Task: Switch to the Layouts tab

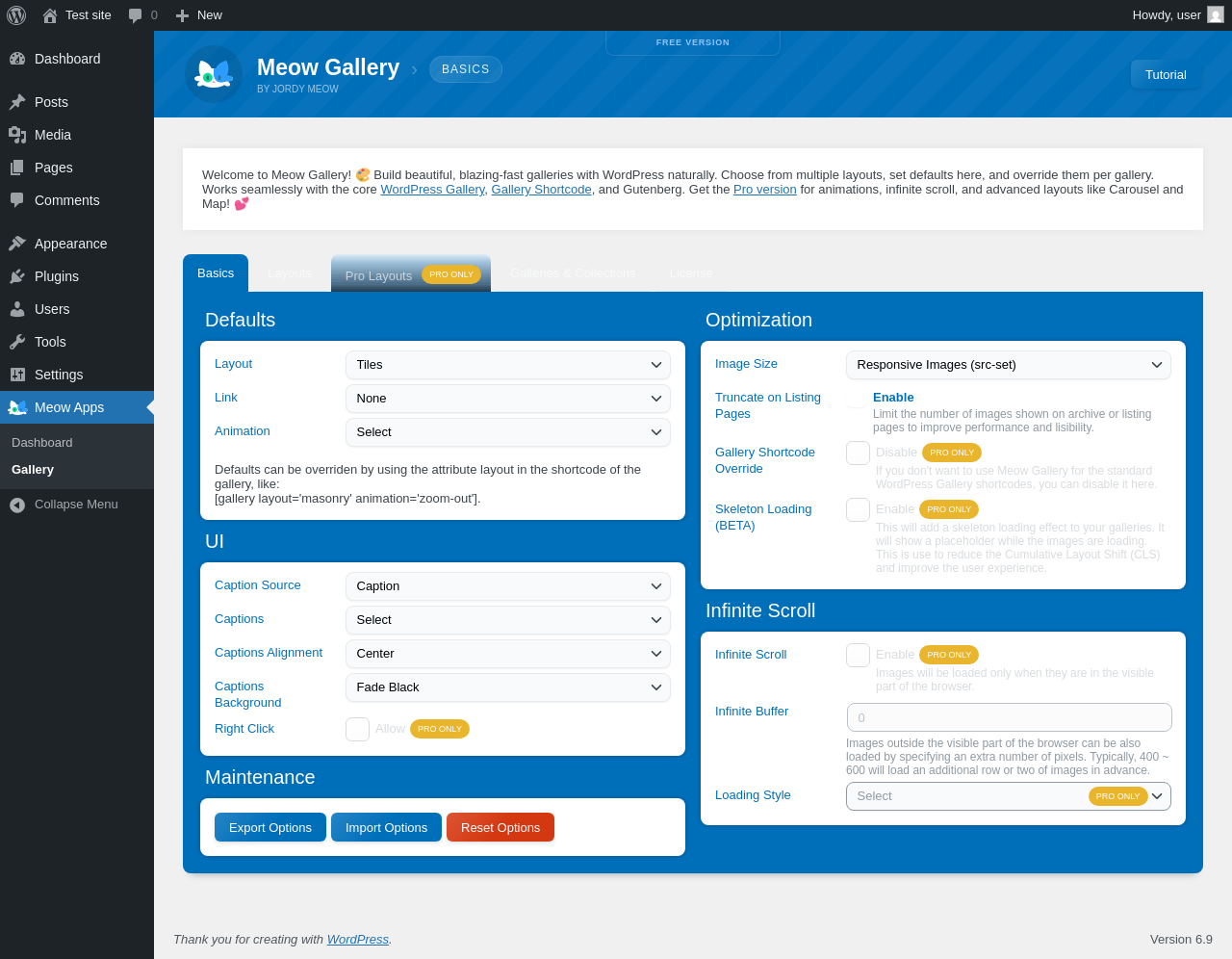Action: click(x=290, y=273)
